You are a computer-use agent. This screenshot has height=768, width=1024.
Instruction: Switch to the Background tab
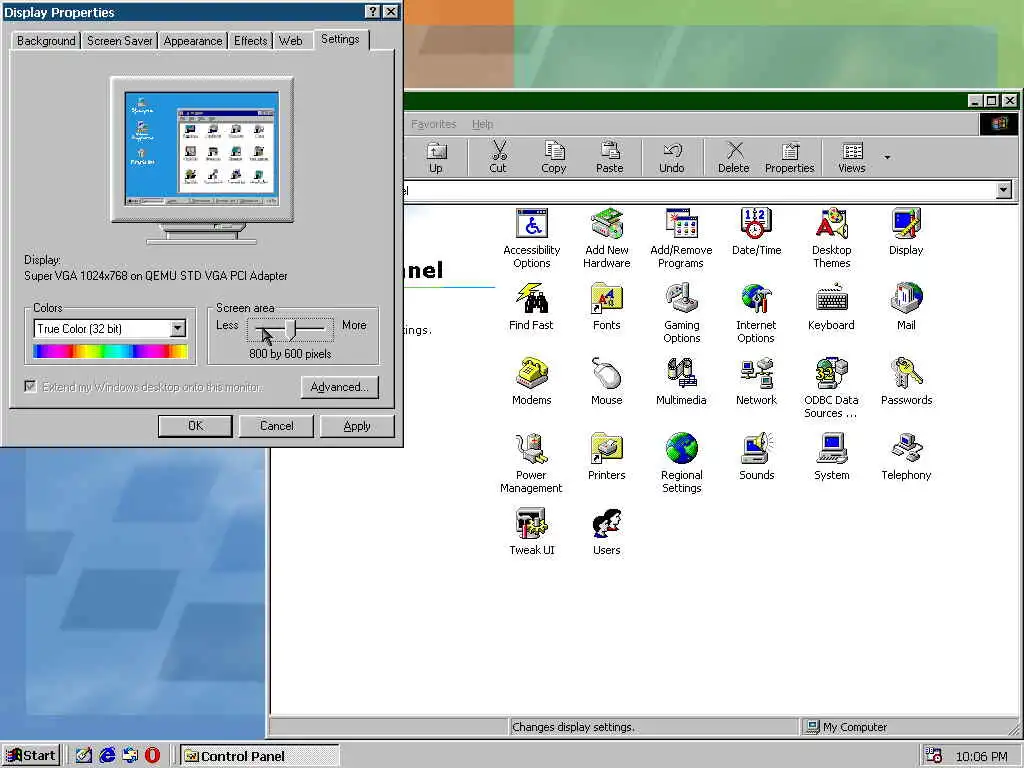[46, 40]
